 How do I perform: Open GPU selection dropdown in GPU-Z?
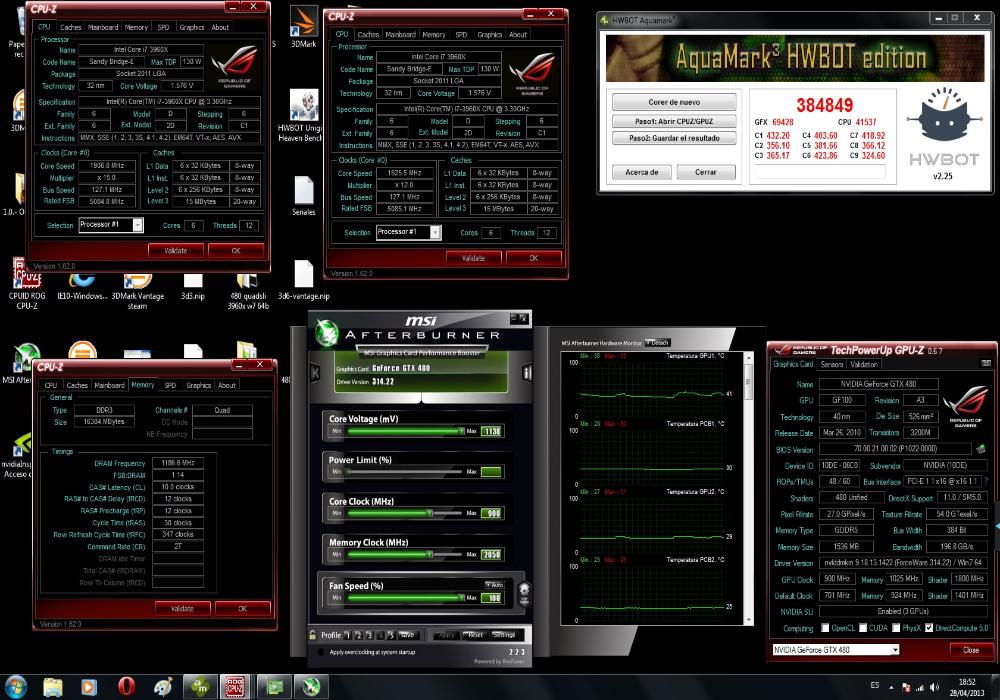pyautogui.click(x=895, y=650)
